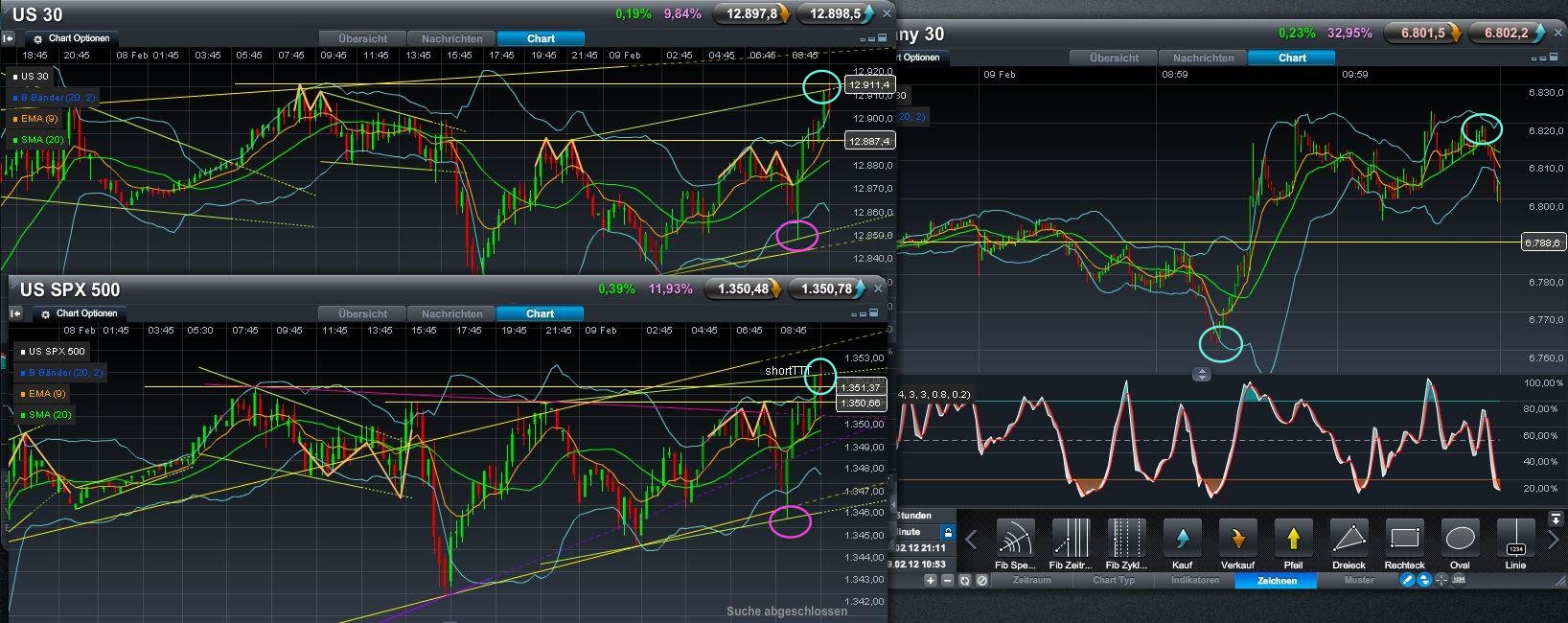Switch to the Muster tab
The width and height of the screenshot is (1568, 623).
pyautogui.click(x=1359, y=581)
